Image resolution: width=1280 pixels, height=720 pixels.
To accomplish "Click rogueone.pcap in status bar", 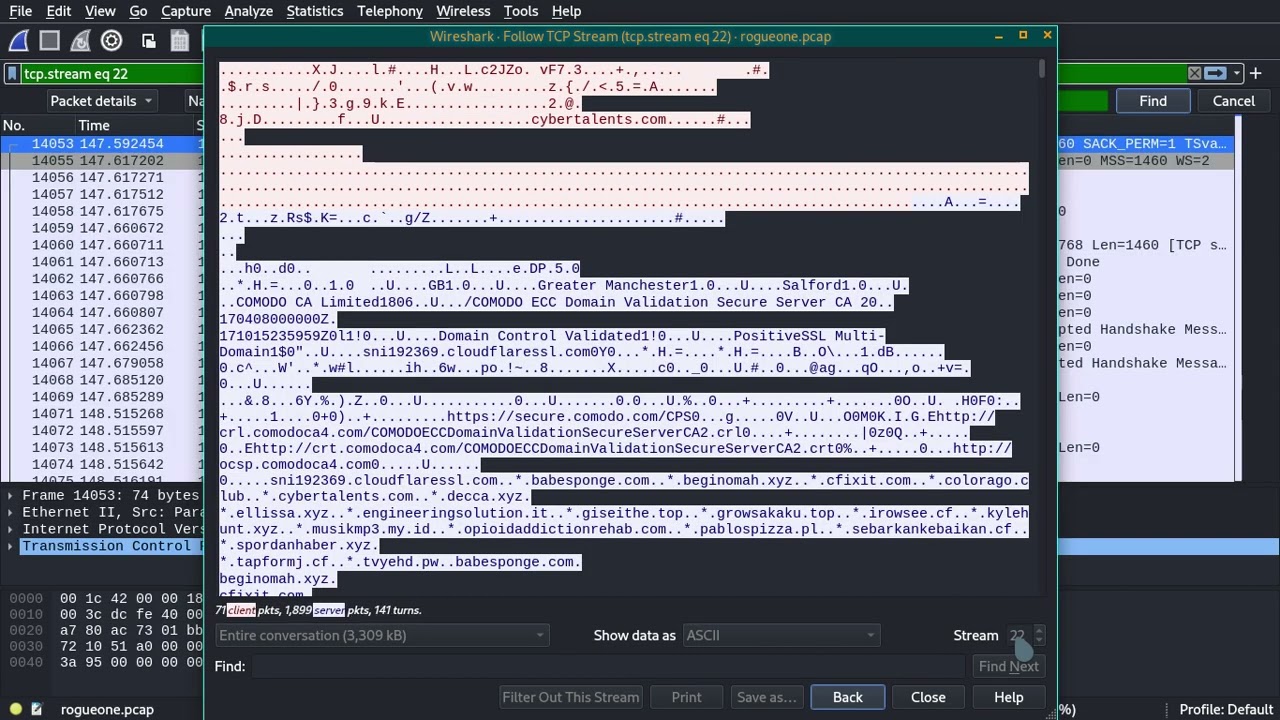I will tap(107, 710).
